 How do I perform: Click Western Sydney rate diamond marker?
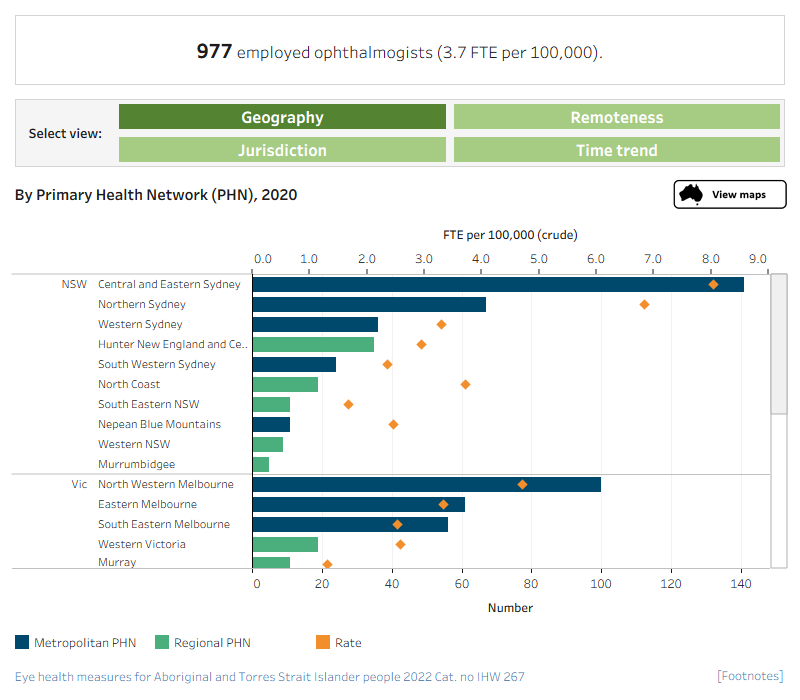(441, 324)
